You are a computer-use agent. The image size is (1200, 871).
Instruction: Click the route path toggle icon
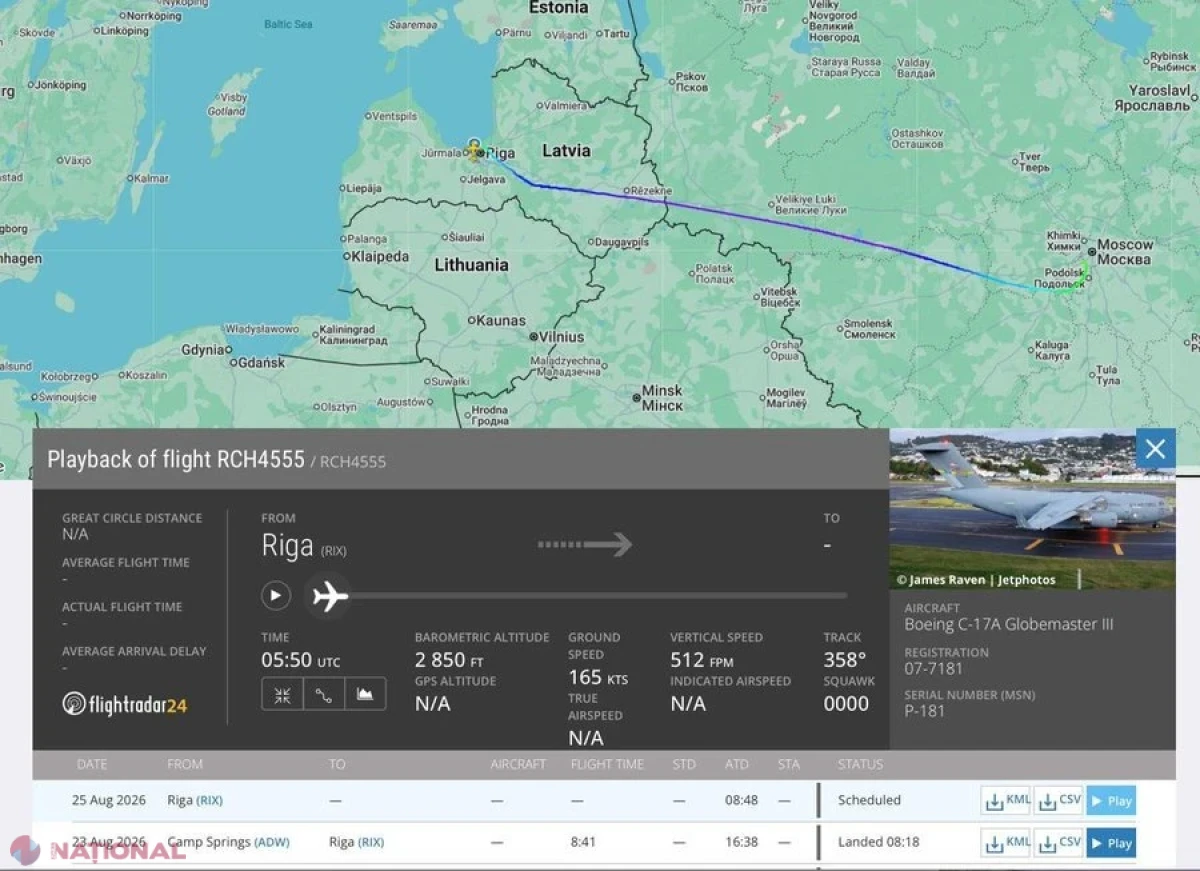[x=324, y=694]
